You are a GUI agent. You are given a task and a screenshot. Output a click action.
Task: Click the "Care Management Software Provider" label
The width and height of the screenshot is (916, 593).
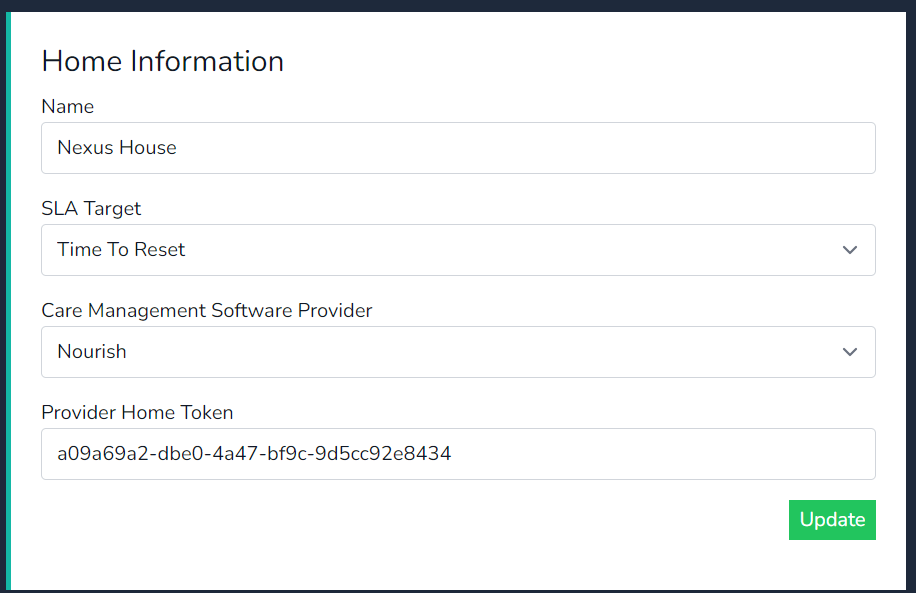(207, 311)
